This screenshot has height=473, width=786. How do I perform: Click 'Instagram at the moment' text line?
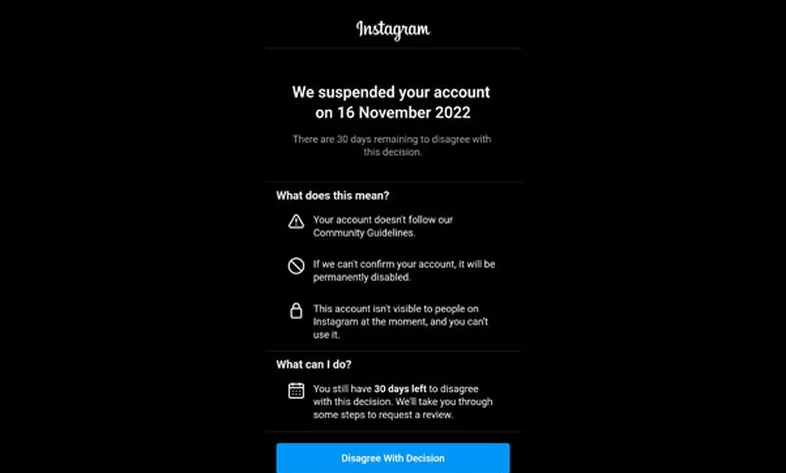click(401, 322)
